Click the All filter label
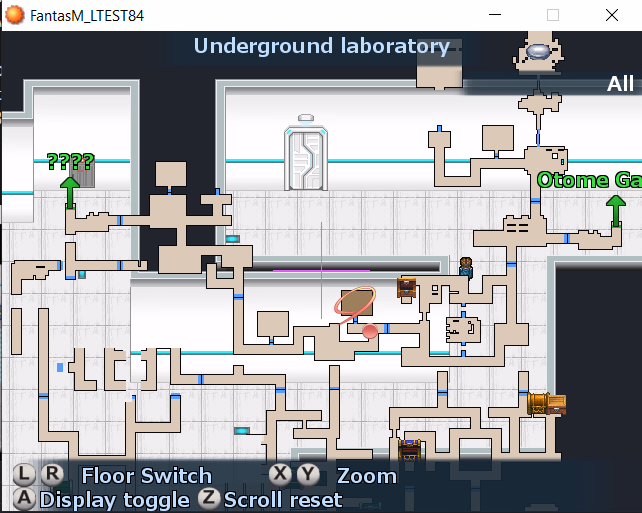Viewport: 642px width, 513px height. (x=620, y=84)
